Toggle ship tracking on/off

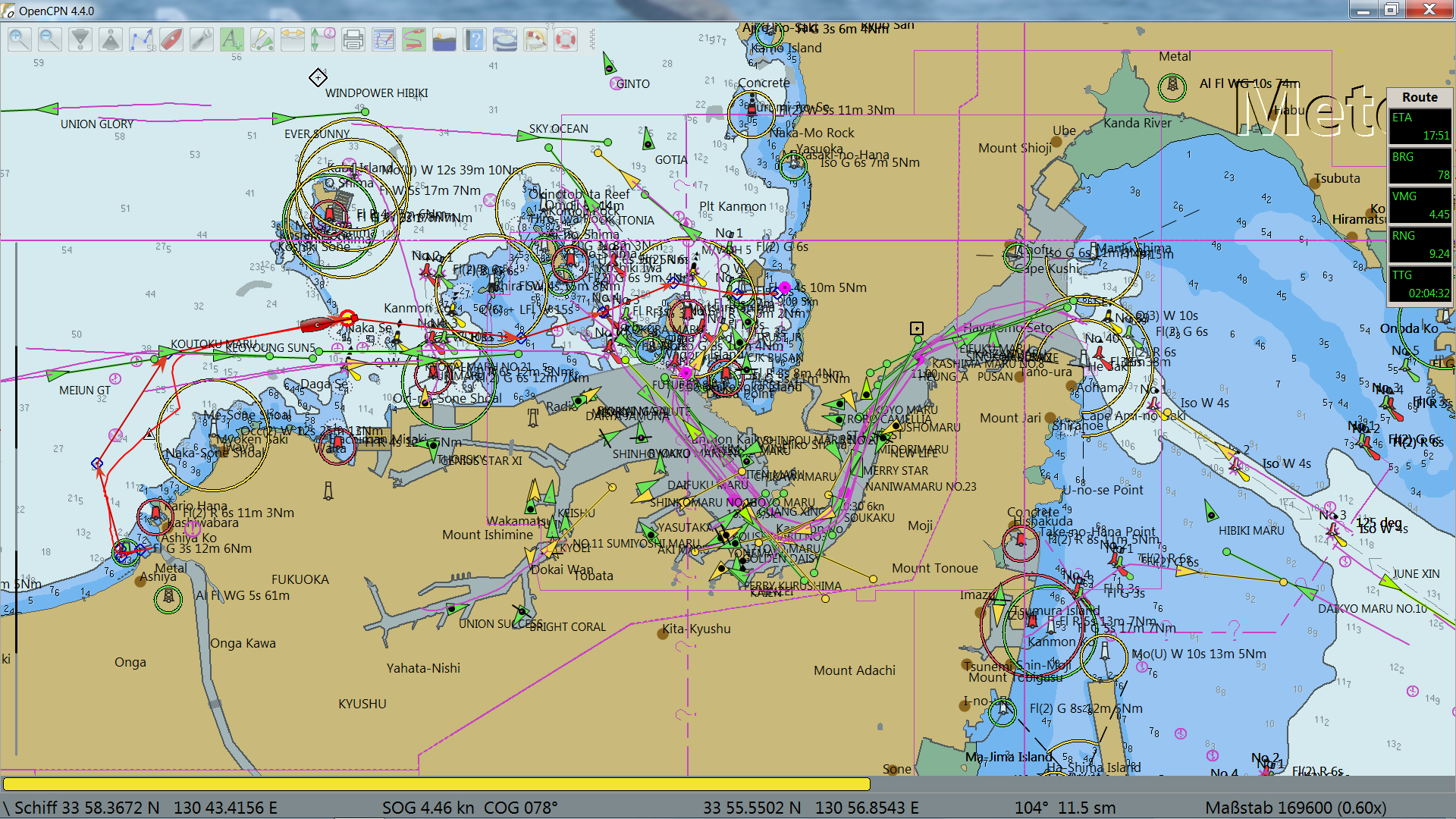[x=414, y=39]
